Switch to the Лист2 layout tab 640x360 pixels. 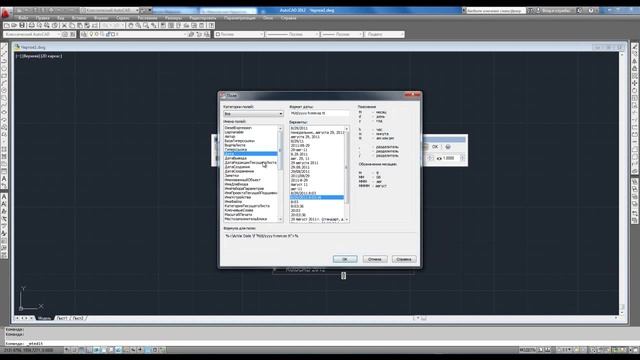click(x=78, y=318)
